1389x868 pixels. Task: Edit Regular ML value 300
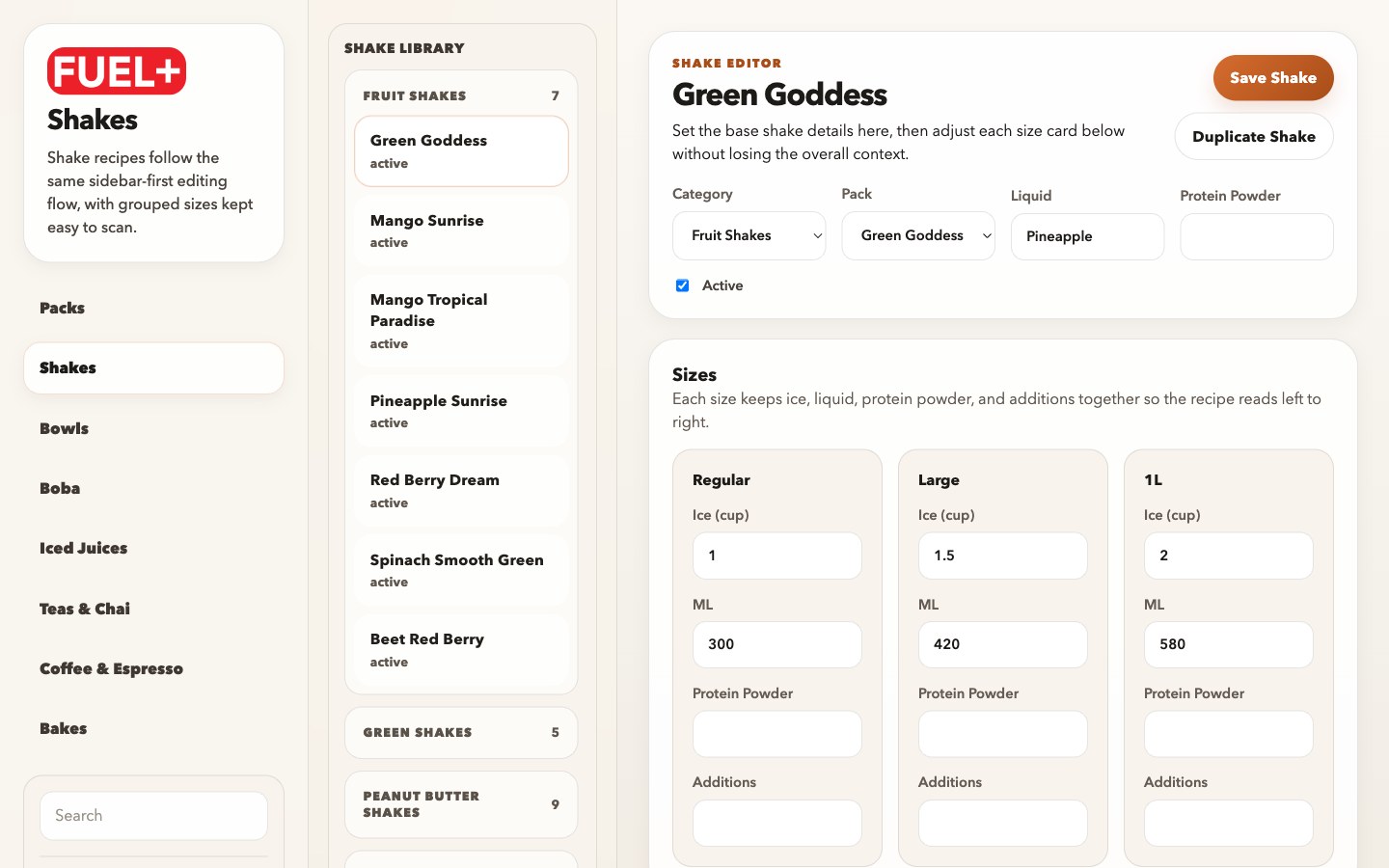click(x=777, y=644)
